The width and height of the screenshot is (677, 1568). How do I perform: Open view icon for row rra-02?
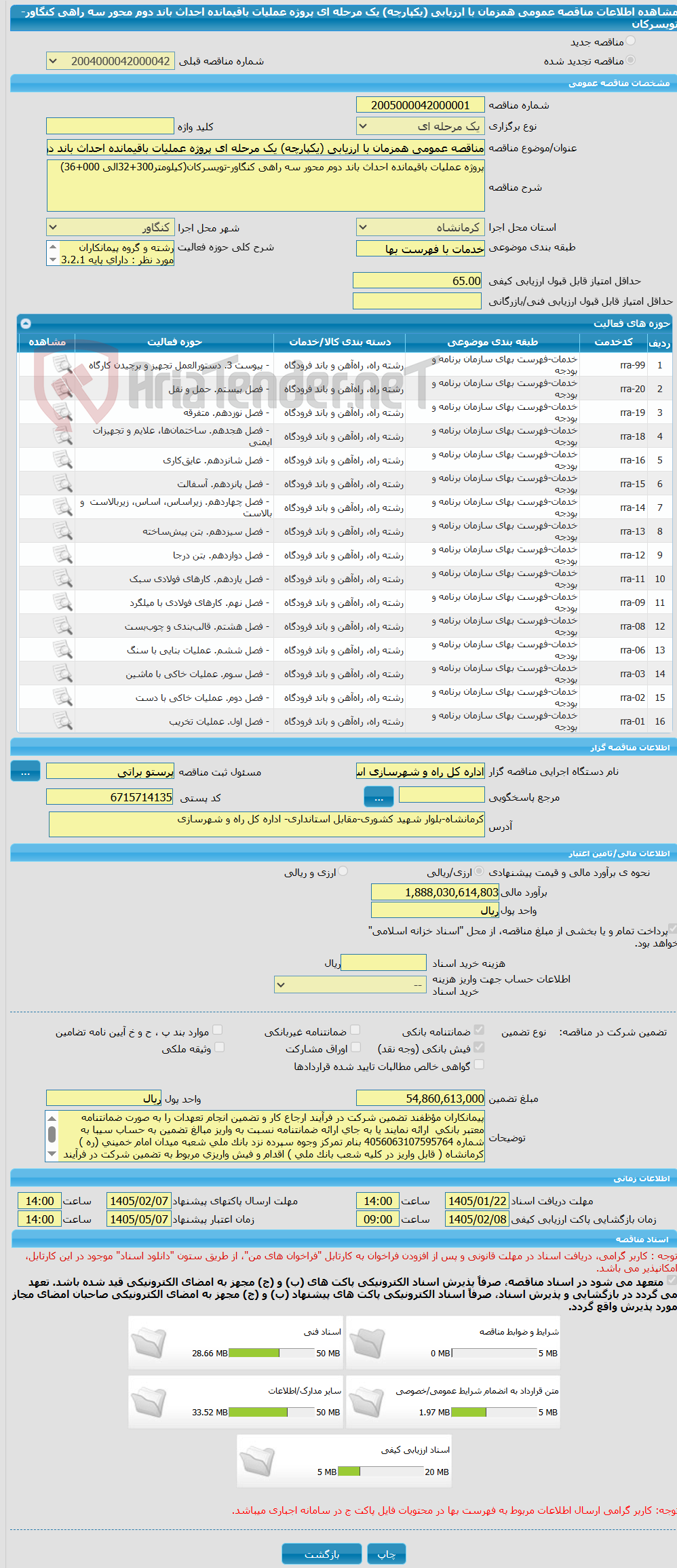click(x=62, y=697)
